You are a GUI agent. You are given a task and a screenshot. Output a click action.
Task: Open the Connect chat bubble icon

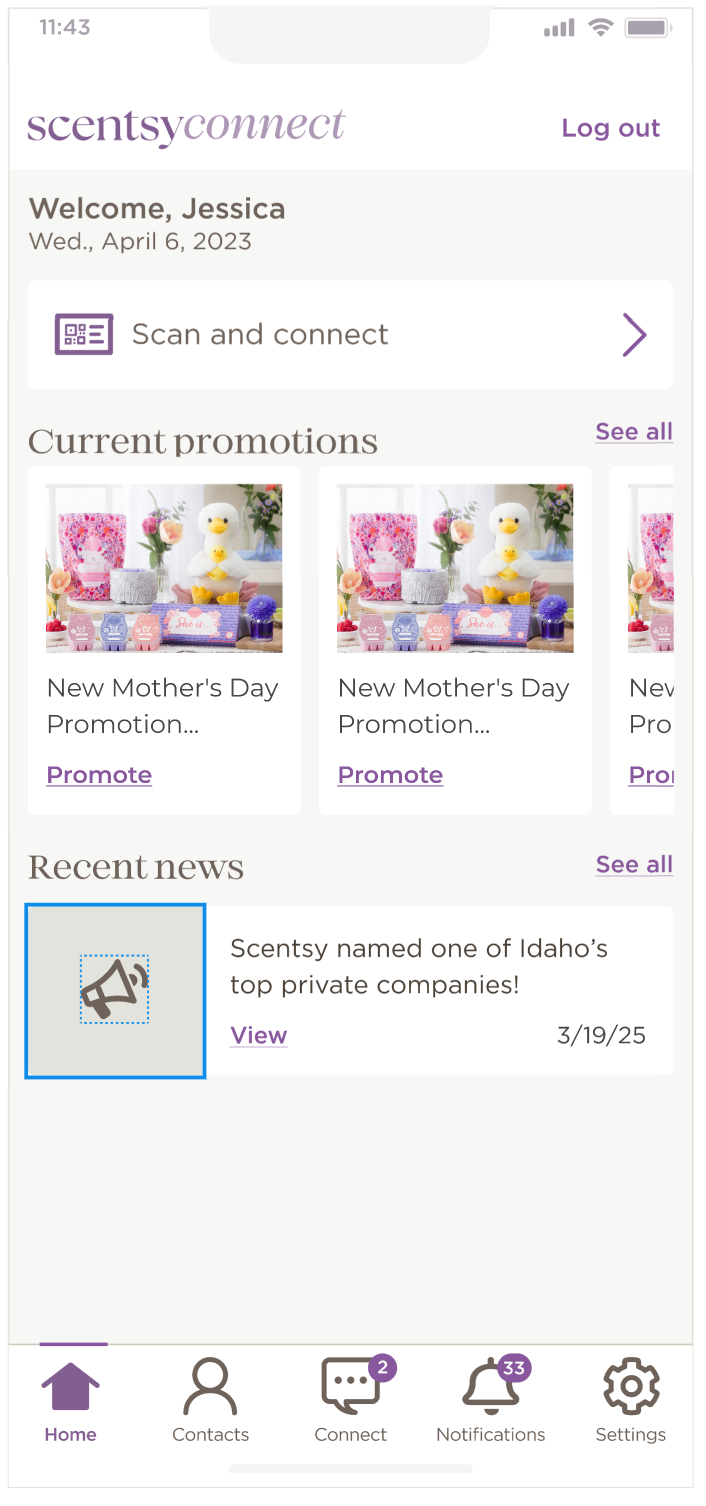pyautogui.click(x=350, y=1387)
